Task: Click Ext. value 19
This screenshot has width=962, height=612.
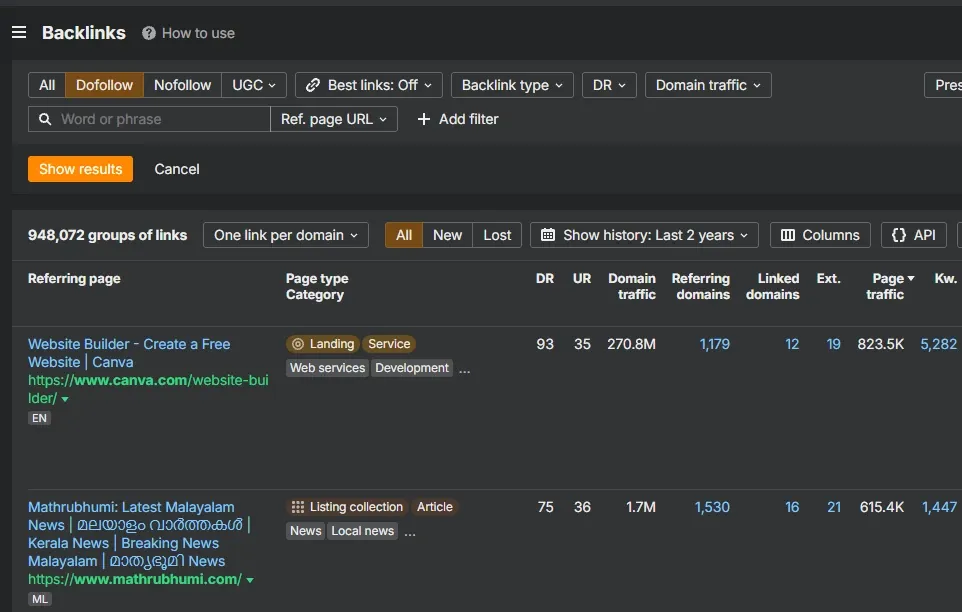Action: tap(833, 344)
